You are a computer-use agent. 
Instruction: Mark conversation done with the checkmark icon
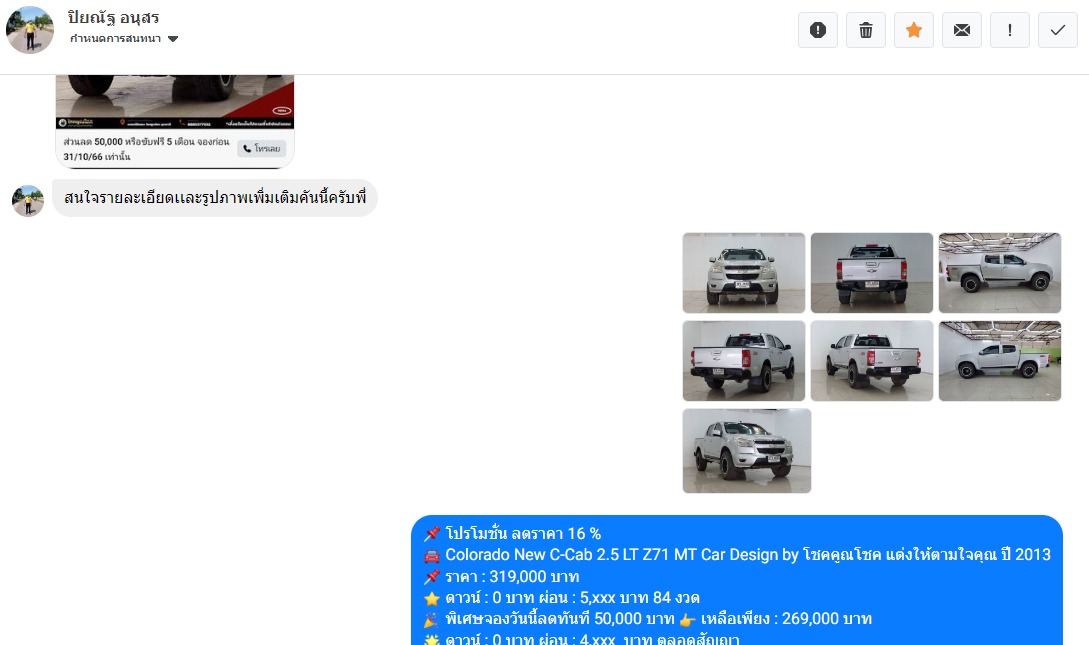[1057, 30]
